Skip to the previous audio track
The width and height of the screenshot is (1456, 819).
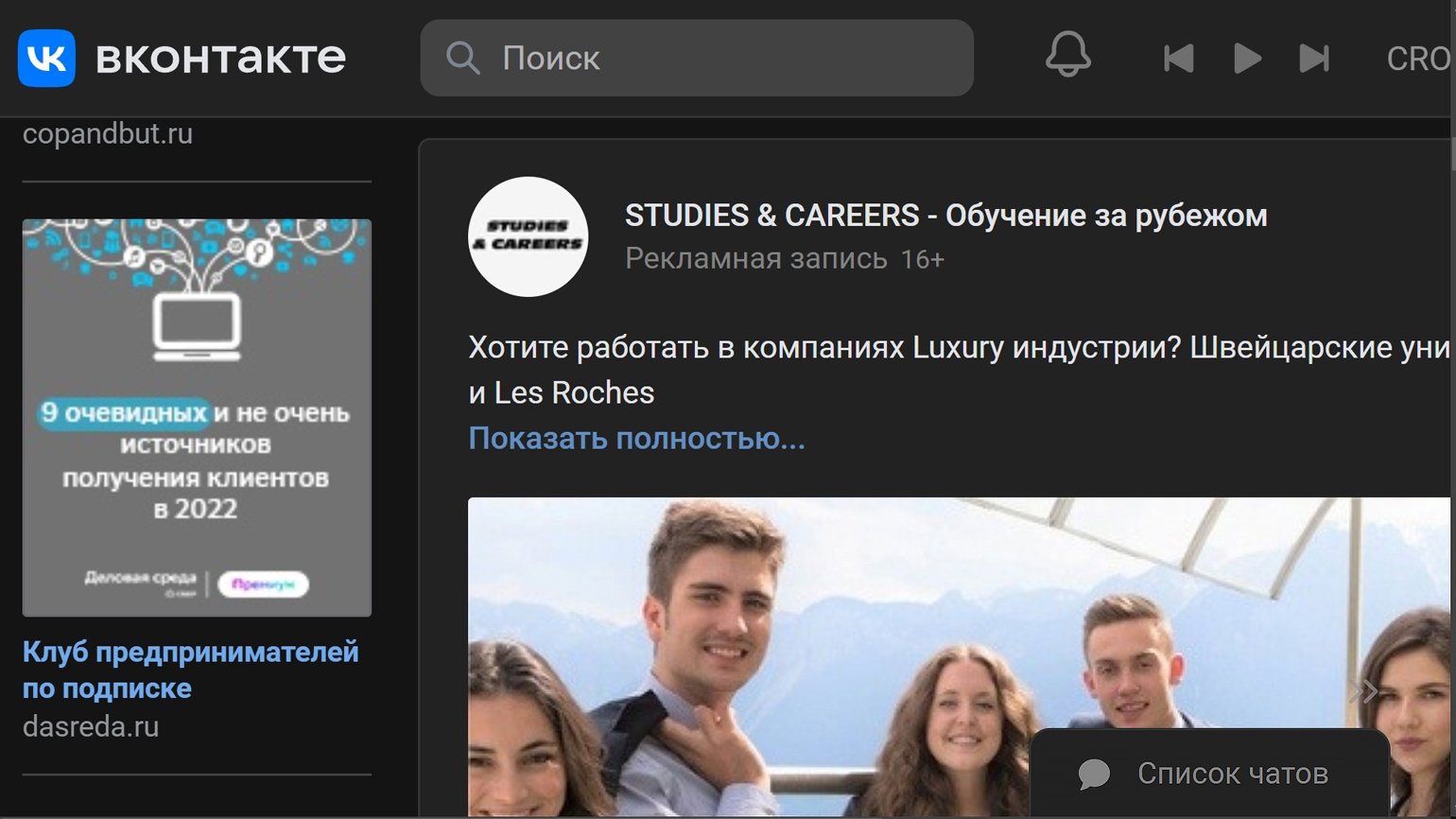tap(1178, 59)
